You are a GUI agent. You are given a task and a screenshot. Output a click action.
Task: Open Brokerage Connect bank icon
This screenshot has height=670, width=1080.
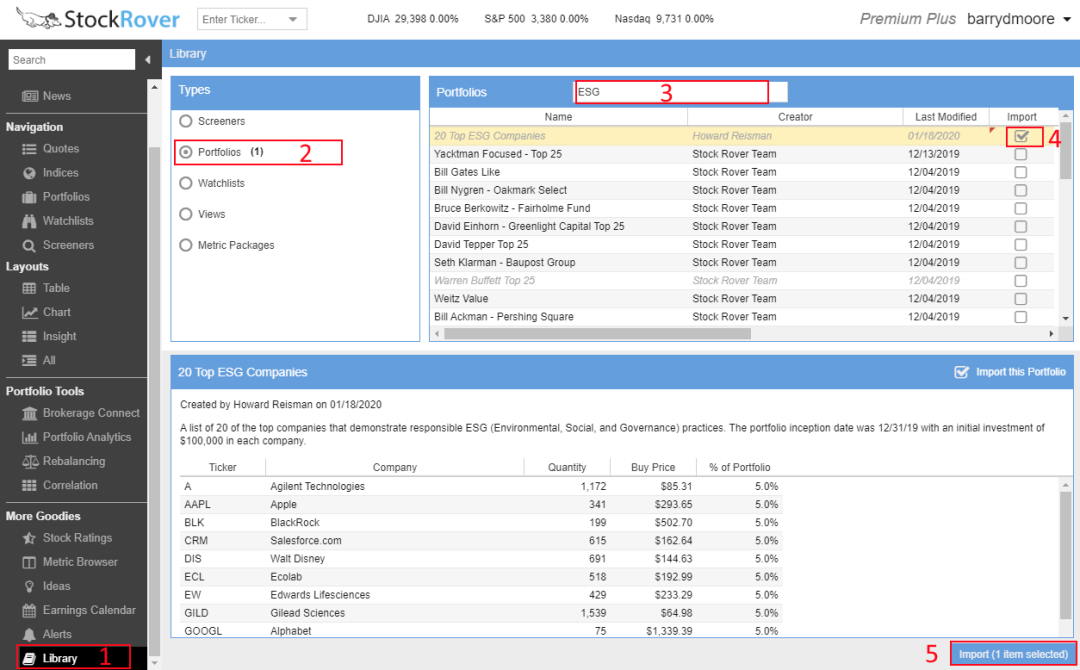pos(30,413)
